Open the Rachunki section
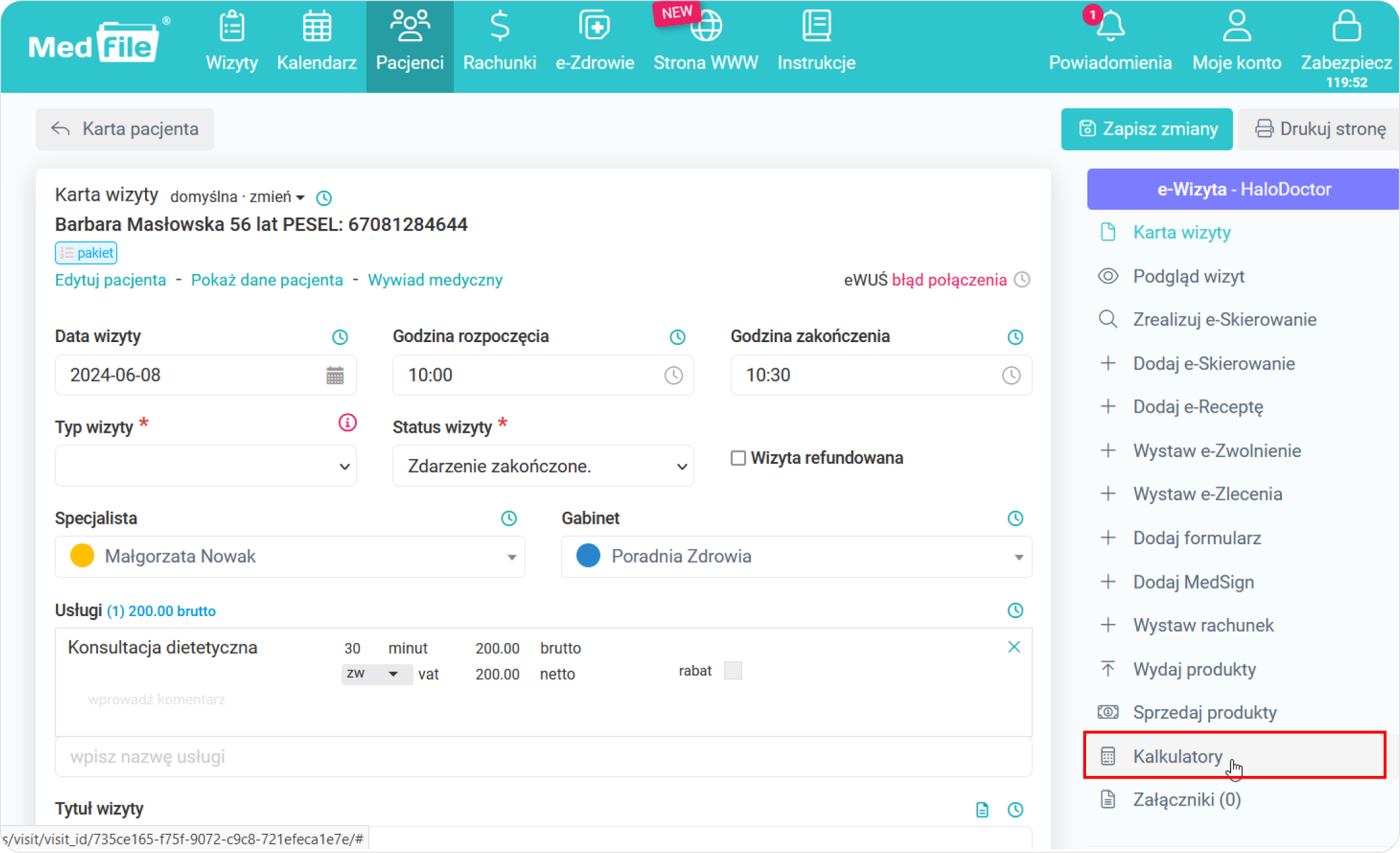 point(499,42)
